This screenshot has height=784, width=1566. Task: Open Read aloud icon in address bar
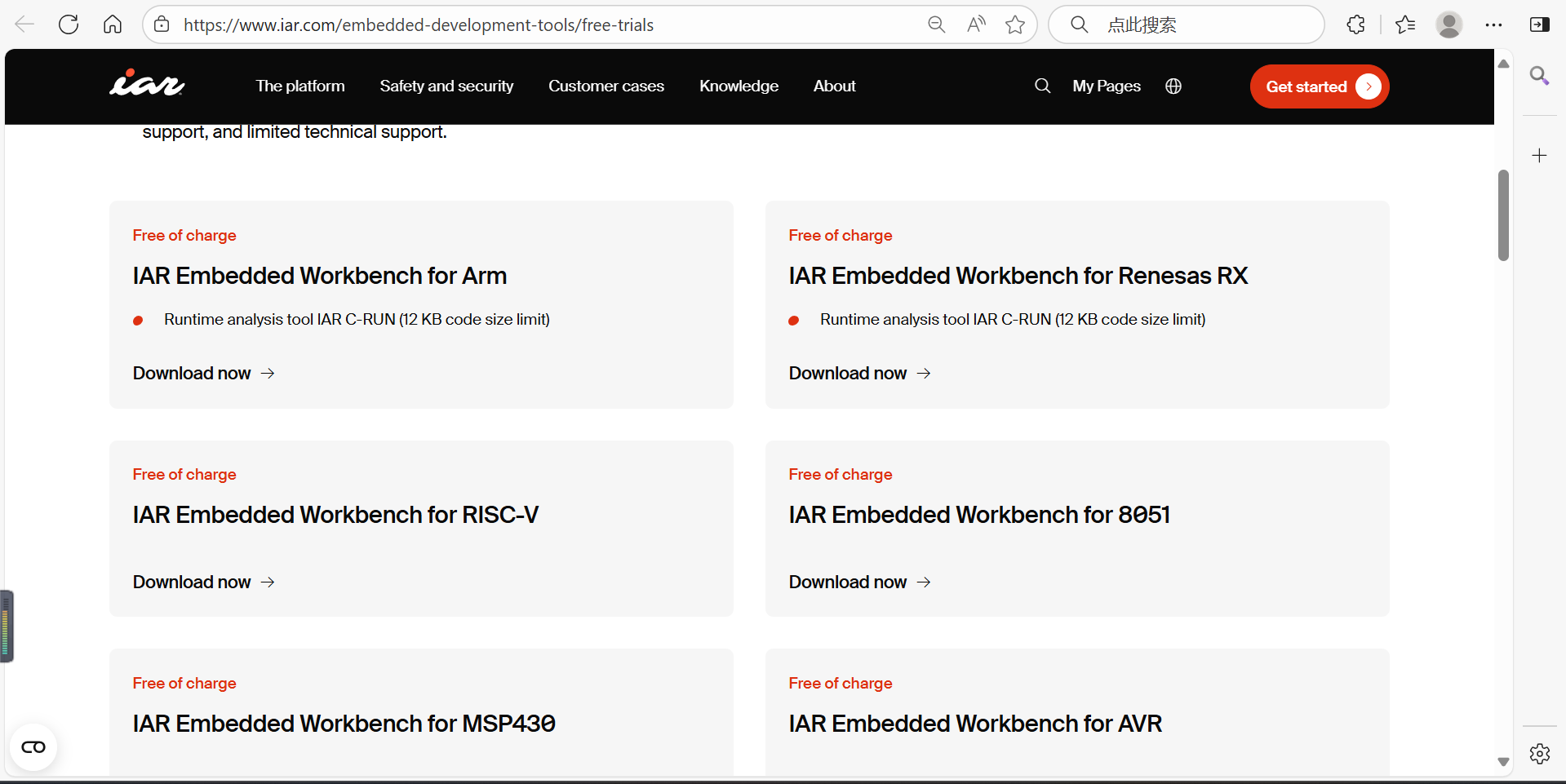pos(976,24)
